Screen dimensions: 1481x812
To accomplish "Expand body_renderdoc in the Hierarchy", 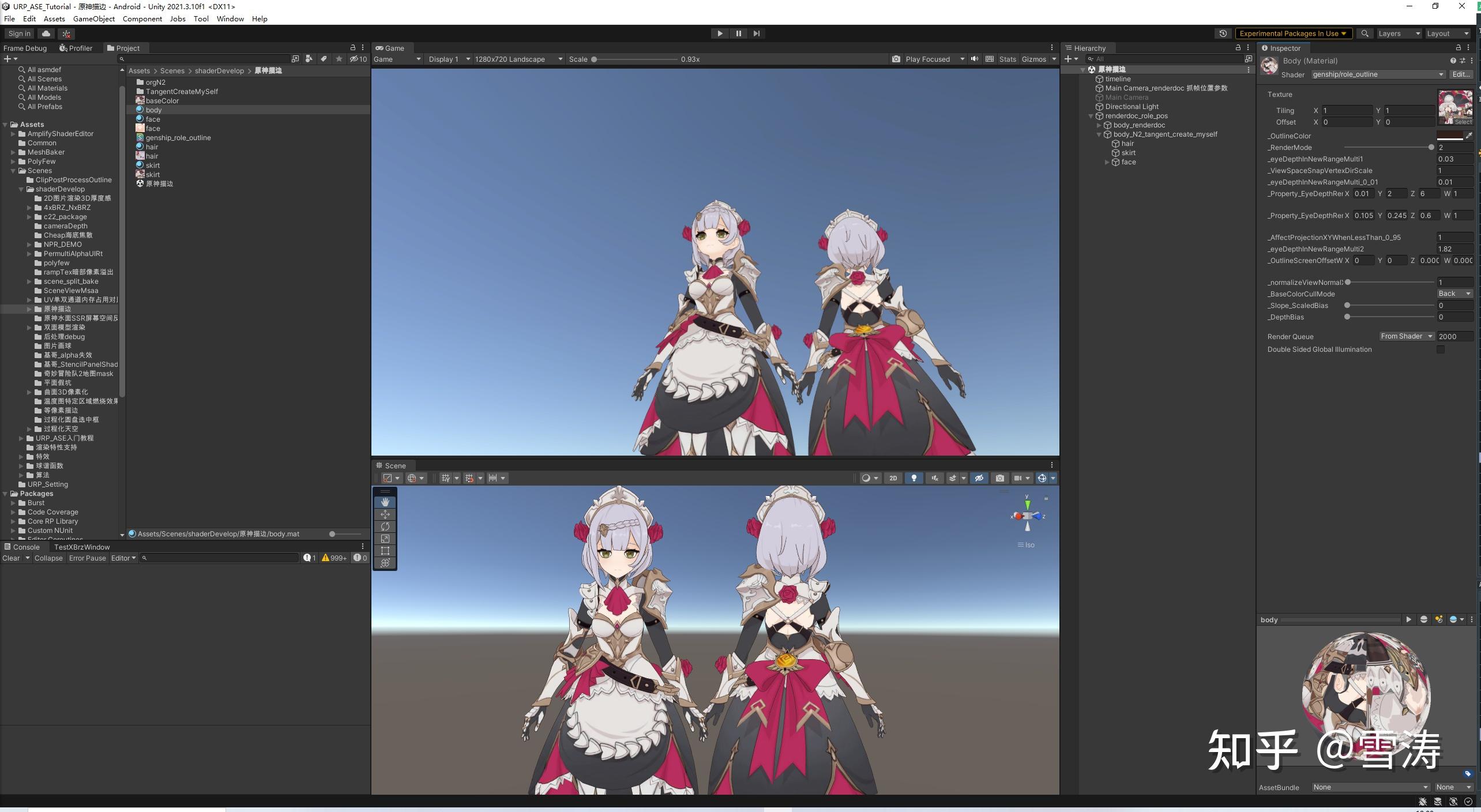I will coord(1100,125).
